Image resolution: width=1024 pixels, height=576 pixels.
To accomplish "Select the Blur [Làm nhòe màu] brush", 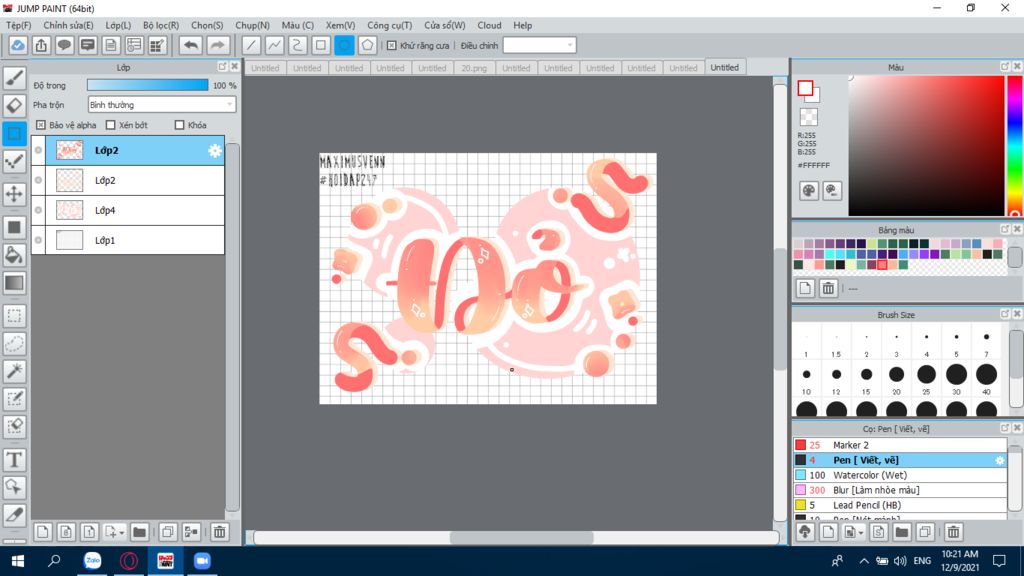I will [900, 490].
